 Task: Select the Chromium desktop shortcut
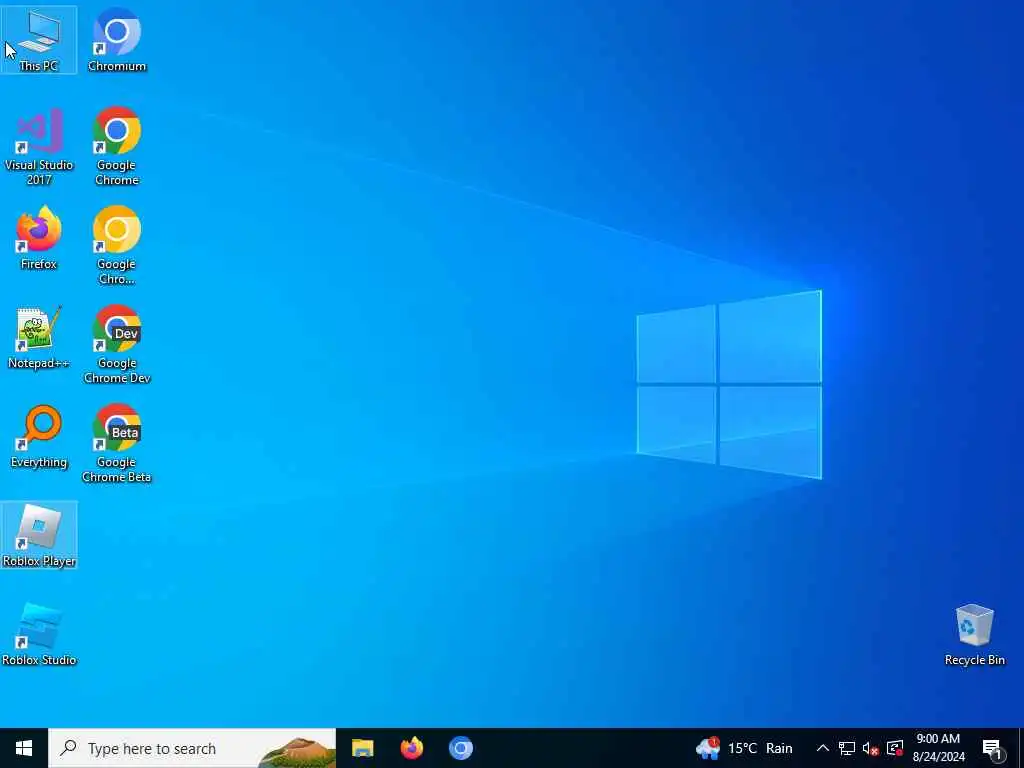pos(117,40)
